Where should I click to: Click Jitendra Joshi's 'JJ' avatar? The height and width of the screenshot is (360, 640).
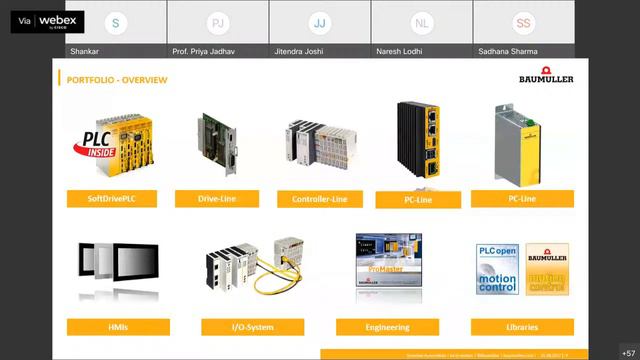point(320,23)
